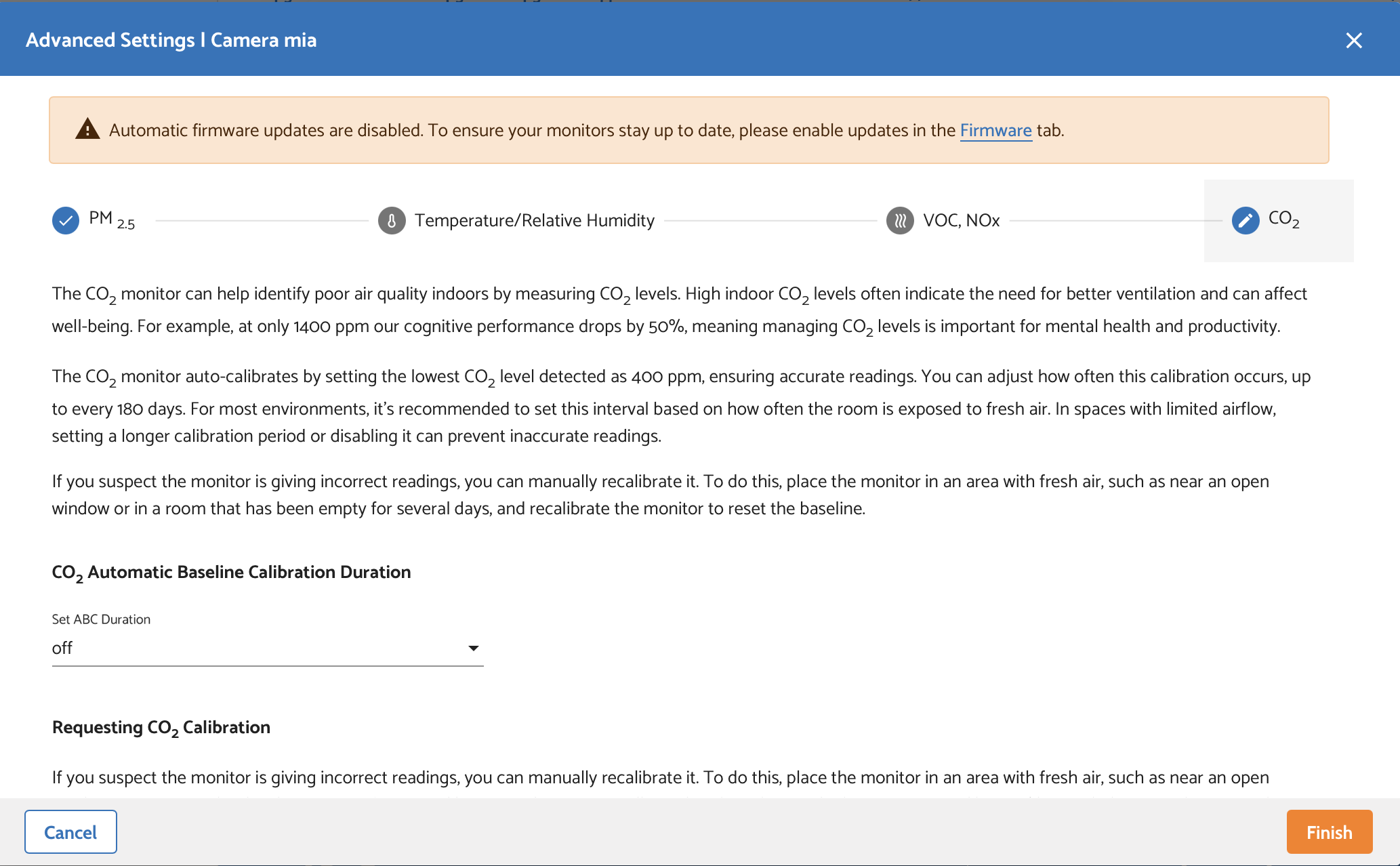The width and height of the screenshot is (1400, 866).
Task: Click the 'Requesting CO2 Calibration' heading
Action: click(161, 728)
